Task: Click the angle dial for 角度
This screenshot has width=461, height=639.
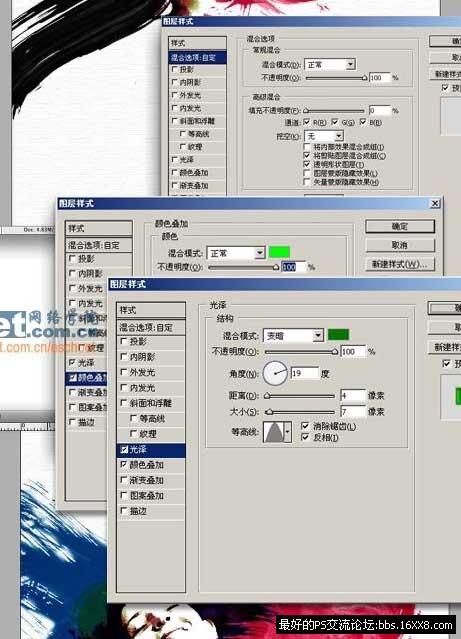Action: (x=275, y=373)
